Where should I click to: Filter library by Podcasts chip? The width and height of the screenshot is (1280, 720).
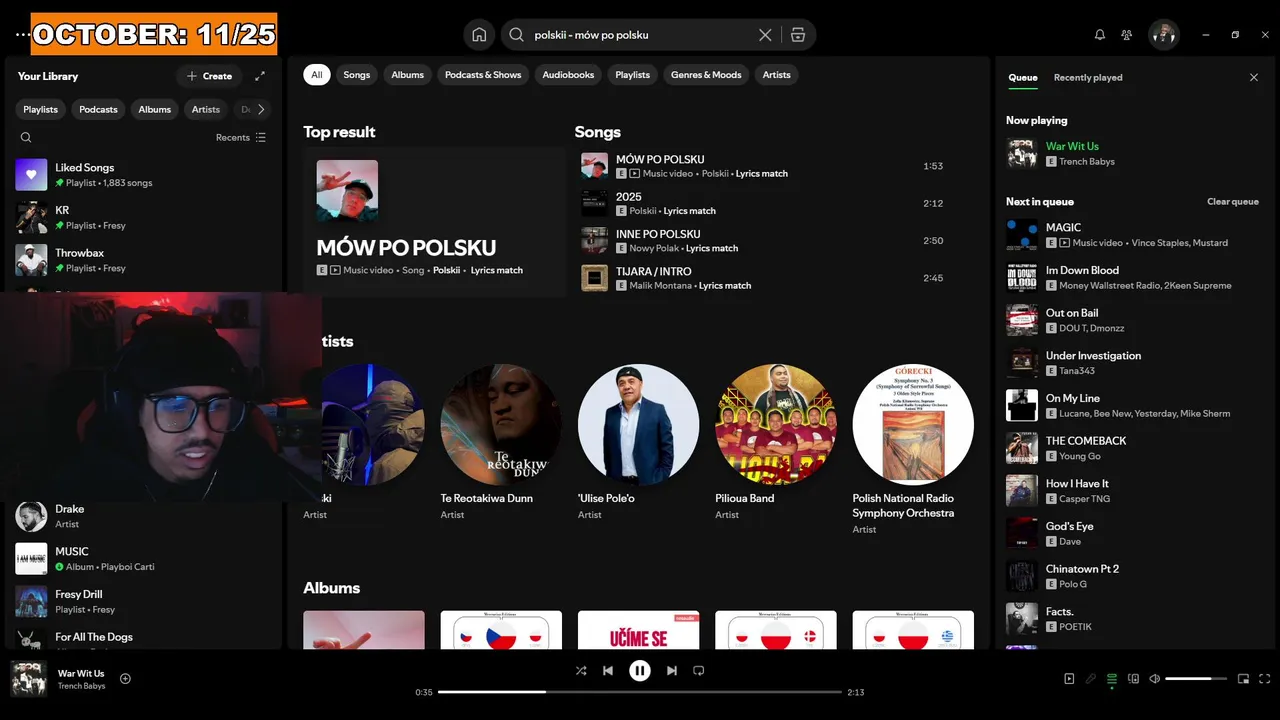98,110
